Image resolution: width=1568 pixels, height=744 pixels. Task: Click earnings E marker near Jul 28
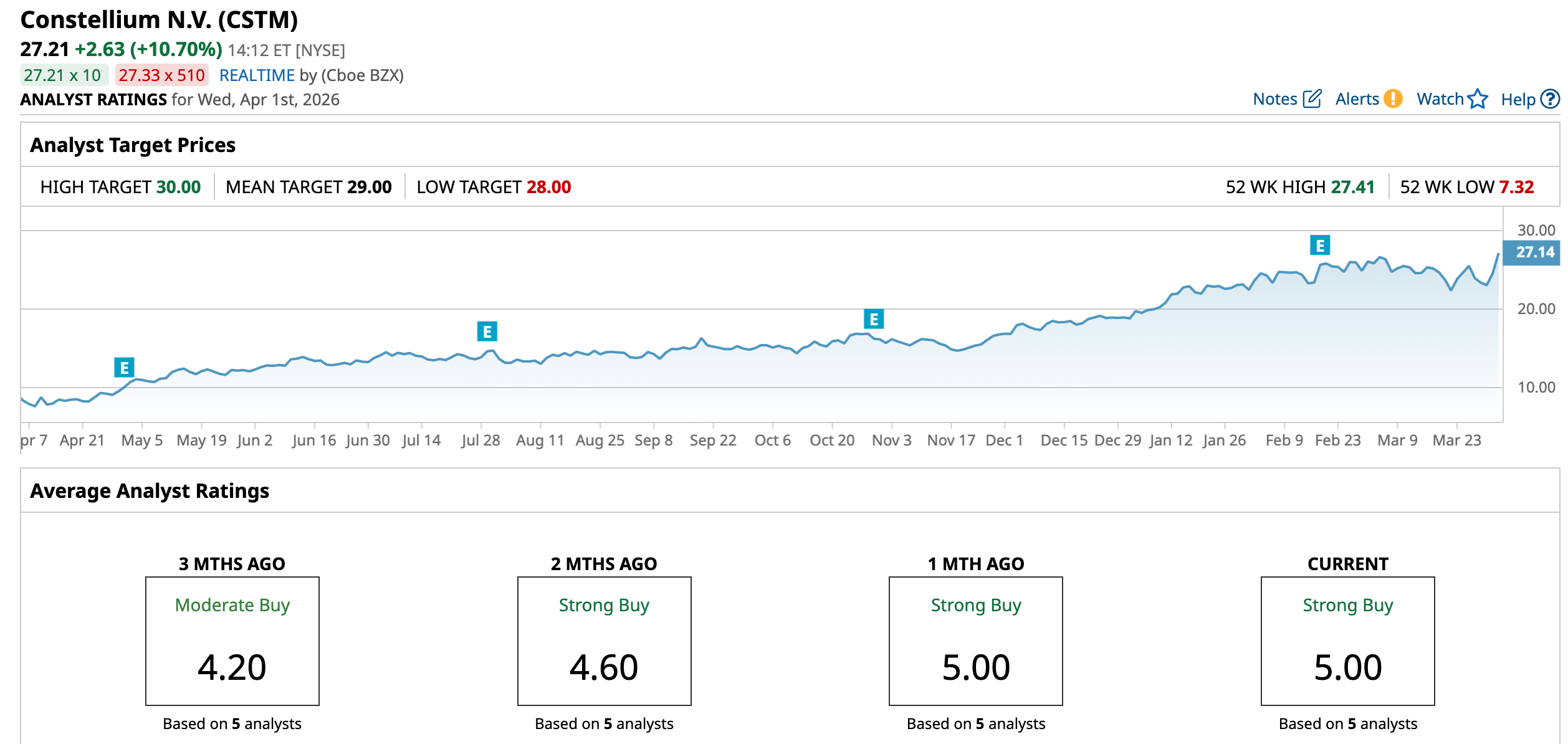[487, 331]
